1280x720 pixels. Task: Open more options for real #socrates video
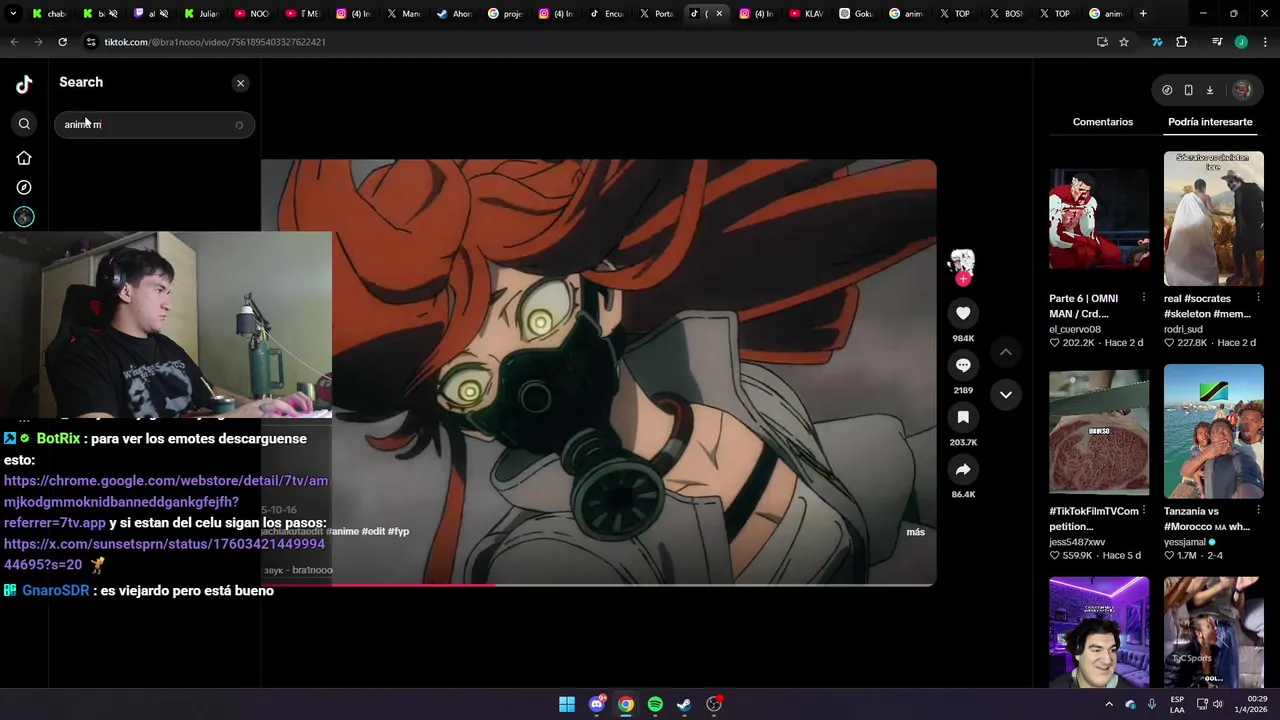1258,298
